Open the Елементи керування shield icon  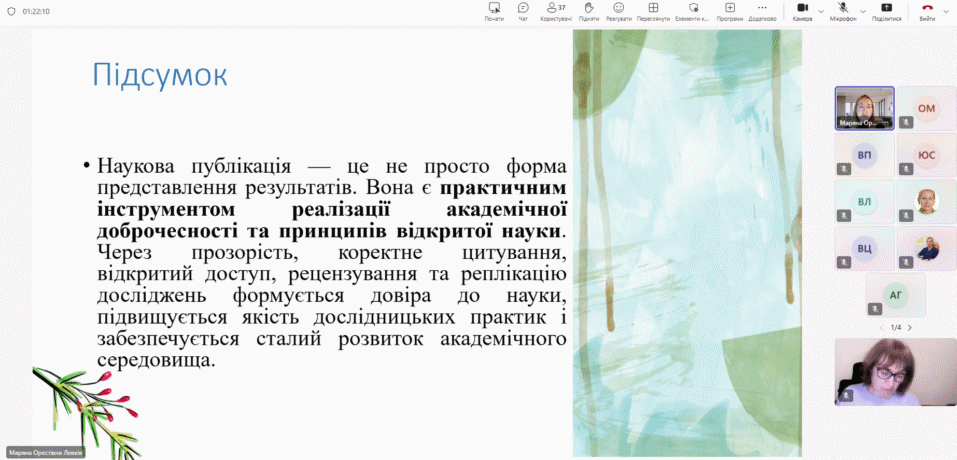691,11
